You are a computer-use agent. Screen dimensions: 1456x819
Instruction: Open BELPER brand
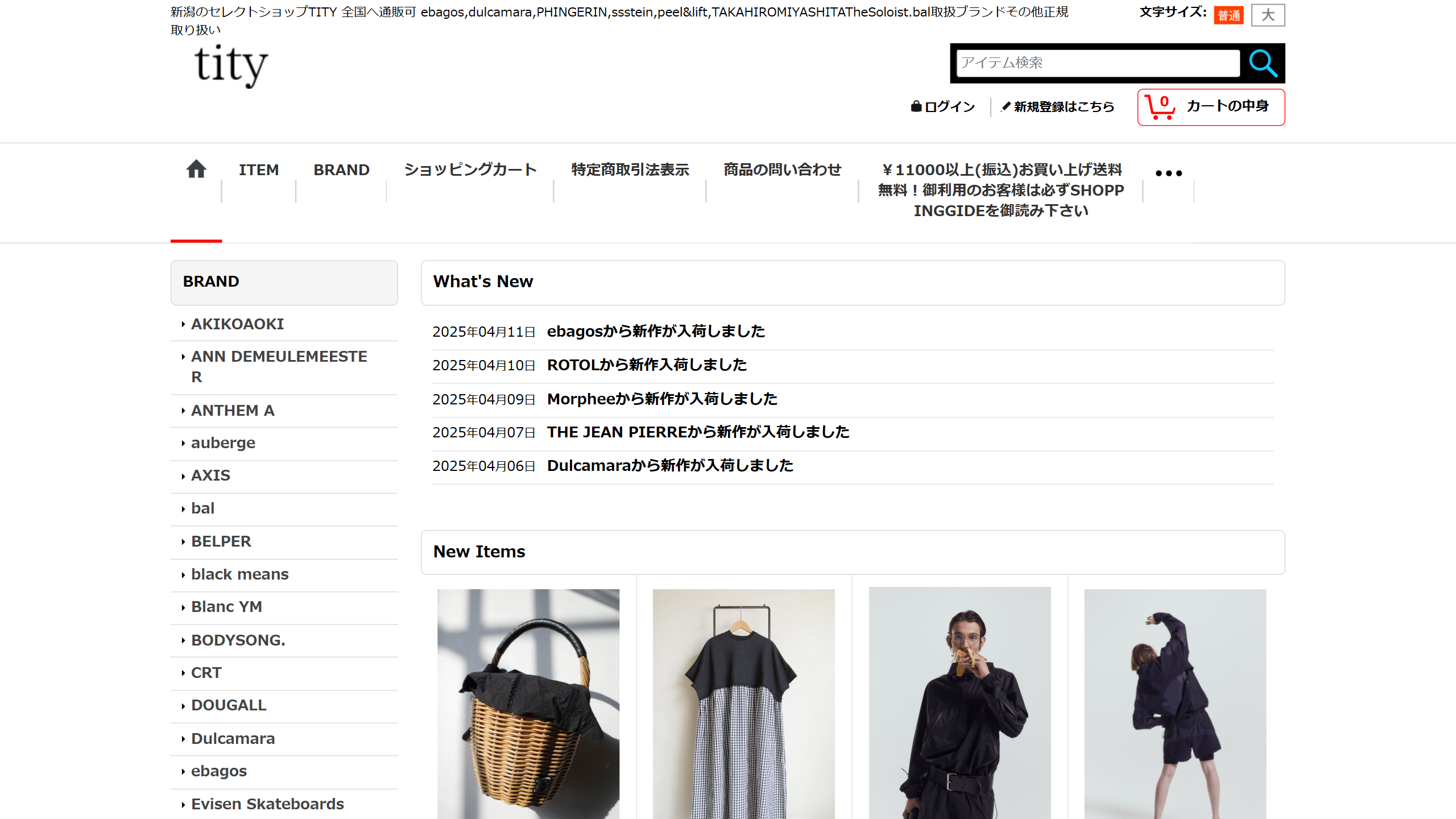pos(221,541)
